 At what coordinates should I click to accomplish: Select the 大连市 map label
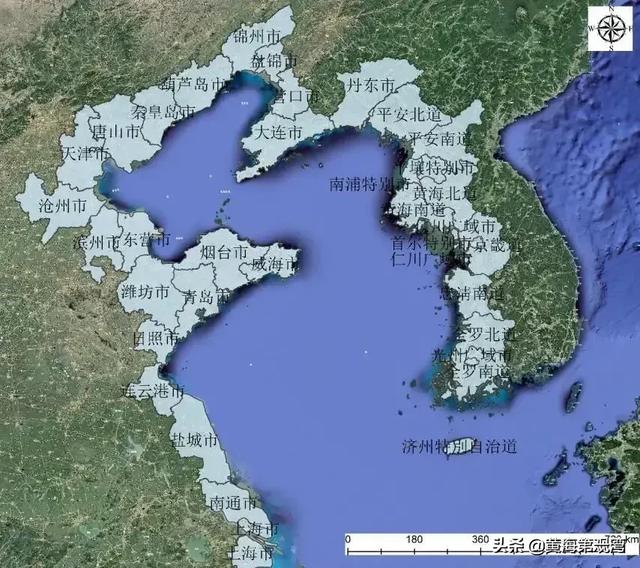277,132
